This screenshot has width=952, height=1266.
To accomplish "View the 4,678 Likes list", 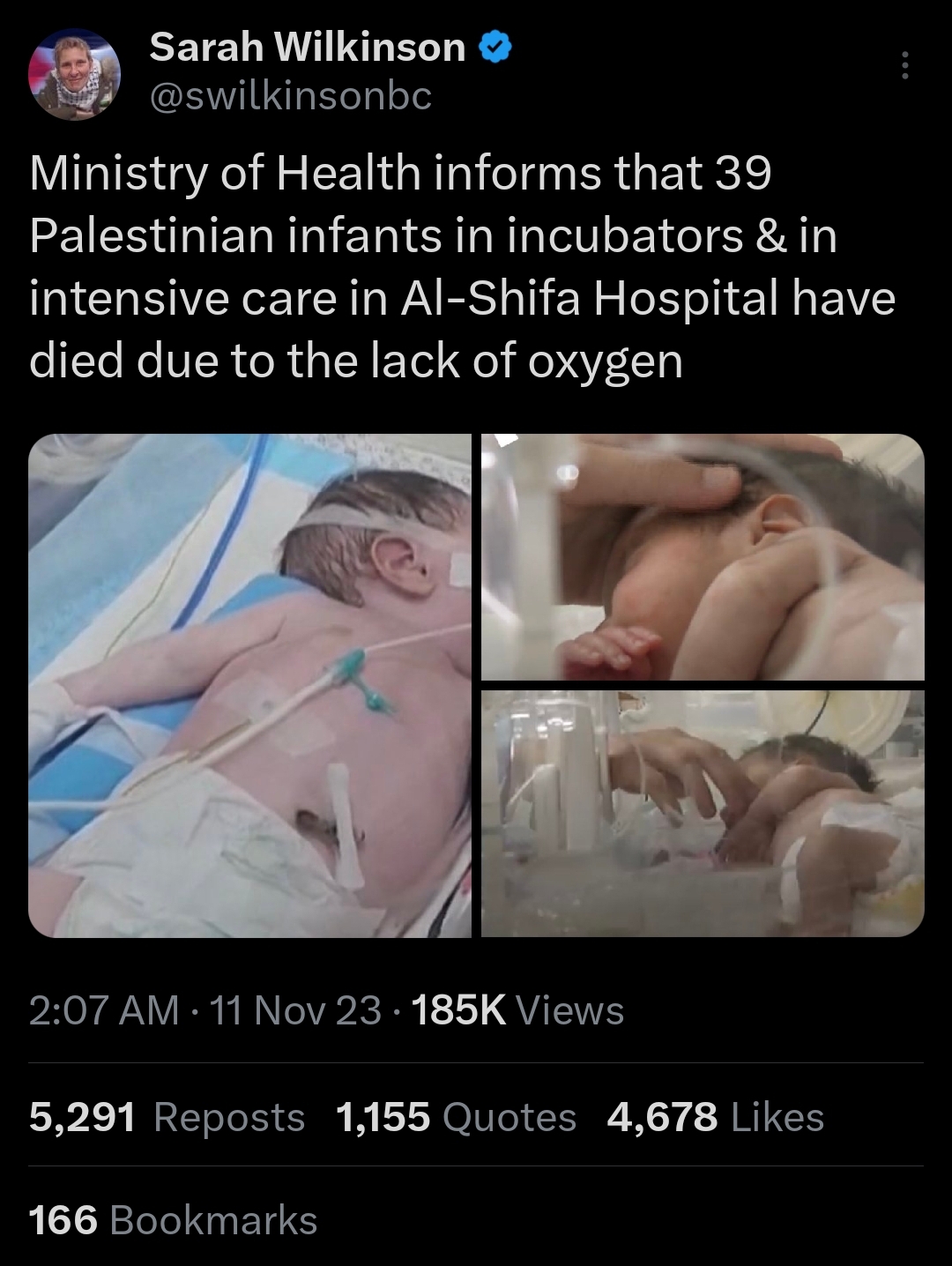I will pos(716,1117).
